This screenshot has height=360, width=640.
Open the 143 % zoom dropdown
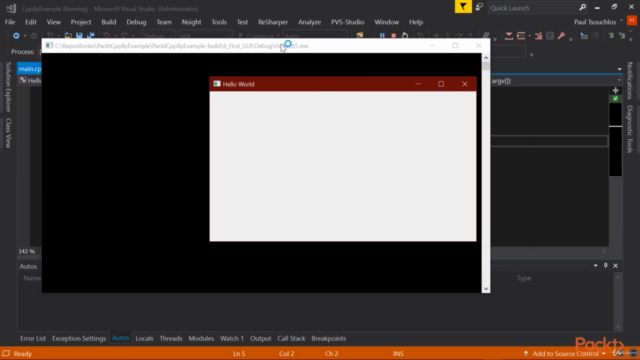(x=29, y=251)
